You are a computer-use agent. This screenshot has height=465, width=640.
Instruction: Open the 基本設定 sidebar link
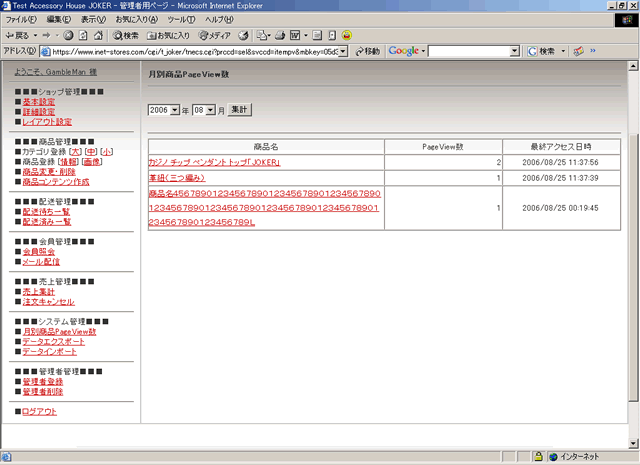tap(38, 102)
